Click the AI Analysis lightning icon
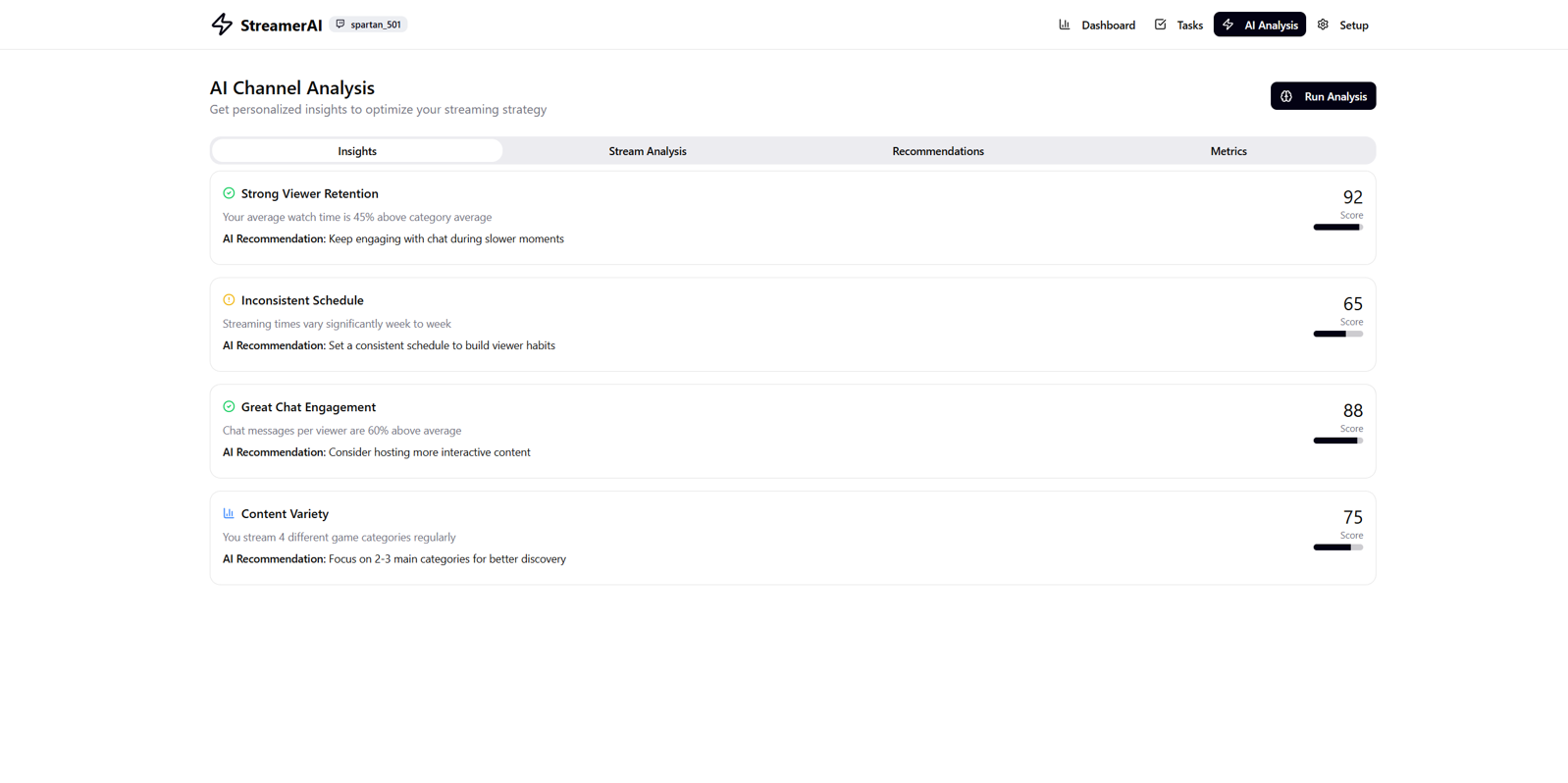The image size is (1568, 783). (x=1228, y=25)
